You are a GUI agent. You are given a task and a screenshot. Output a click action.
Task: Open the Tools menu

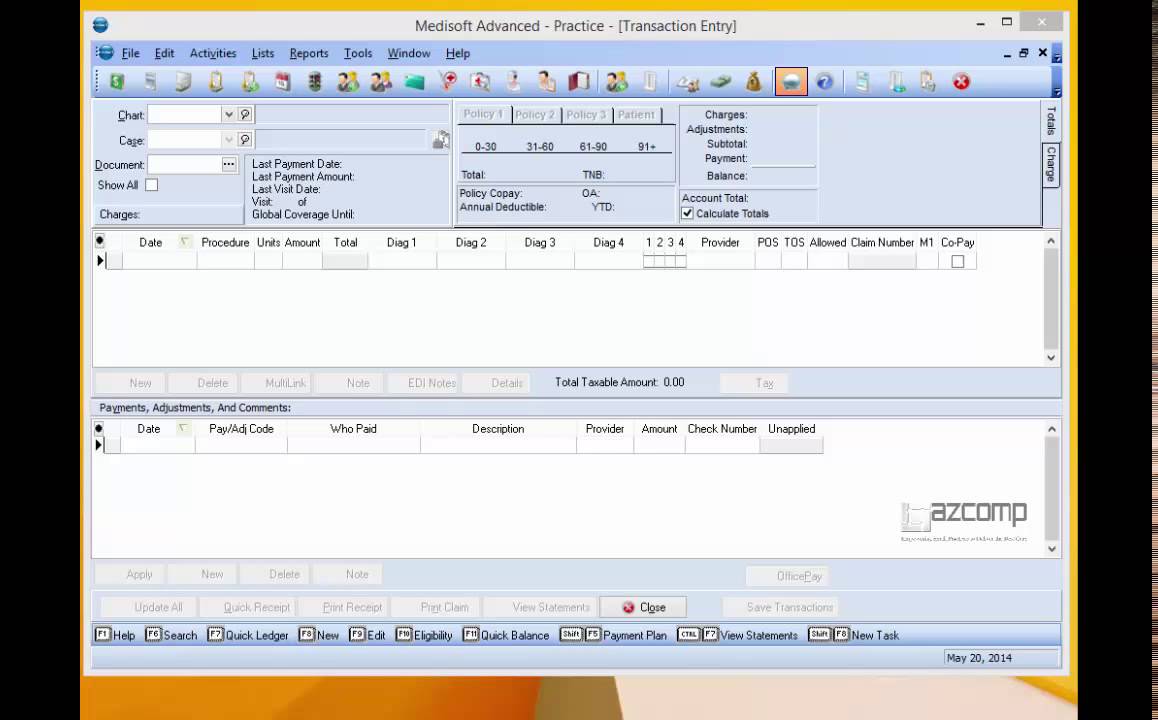(357, 53)
